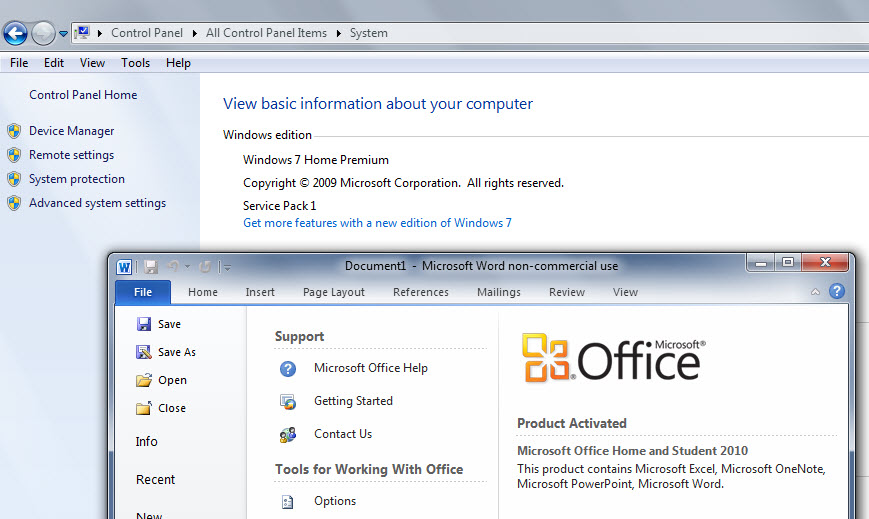Click the blue Help question mark icon in Word

point(837,291)
